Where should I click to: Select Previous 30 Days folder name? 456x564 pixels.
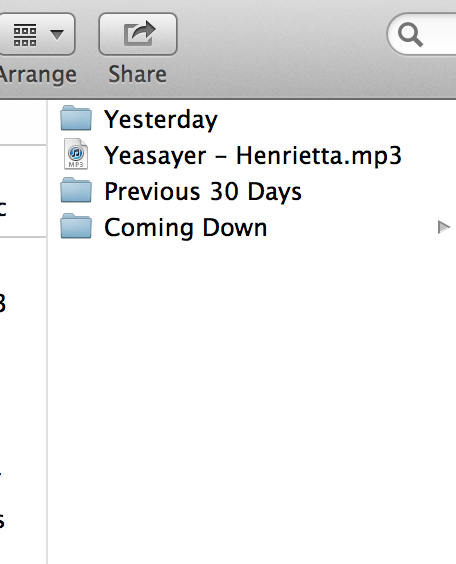click(x=203, y=192)
